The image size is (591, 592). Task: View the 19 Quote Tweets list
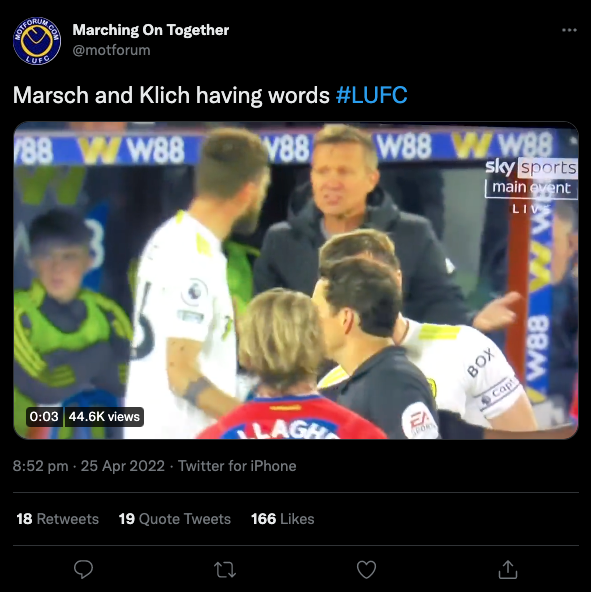tap(175, 519)
